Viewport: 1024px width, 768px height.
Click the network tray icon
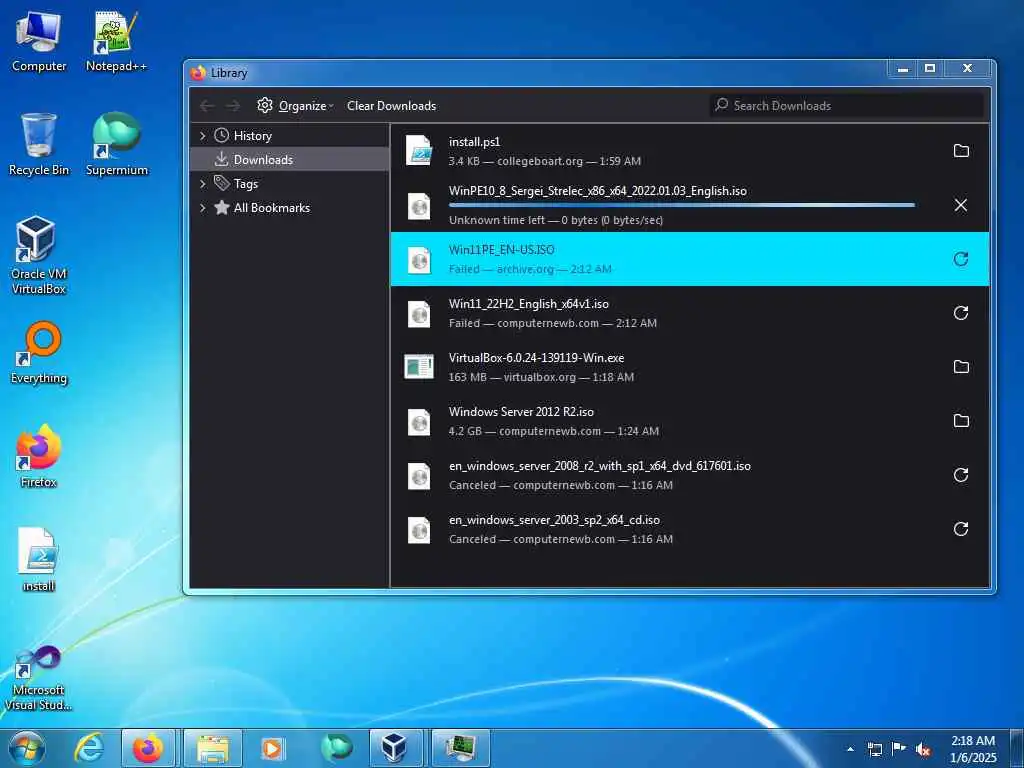click(x=874, y=750)
